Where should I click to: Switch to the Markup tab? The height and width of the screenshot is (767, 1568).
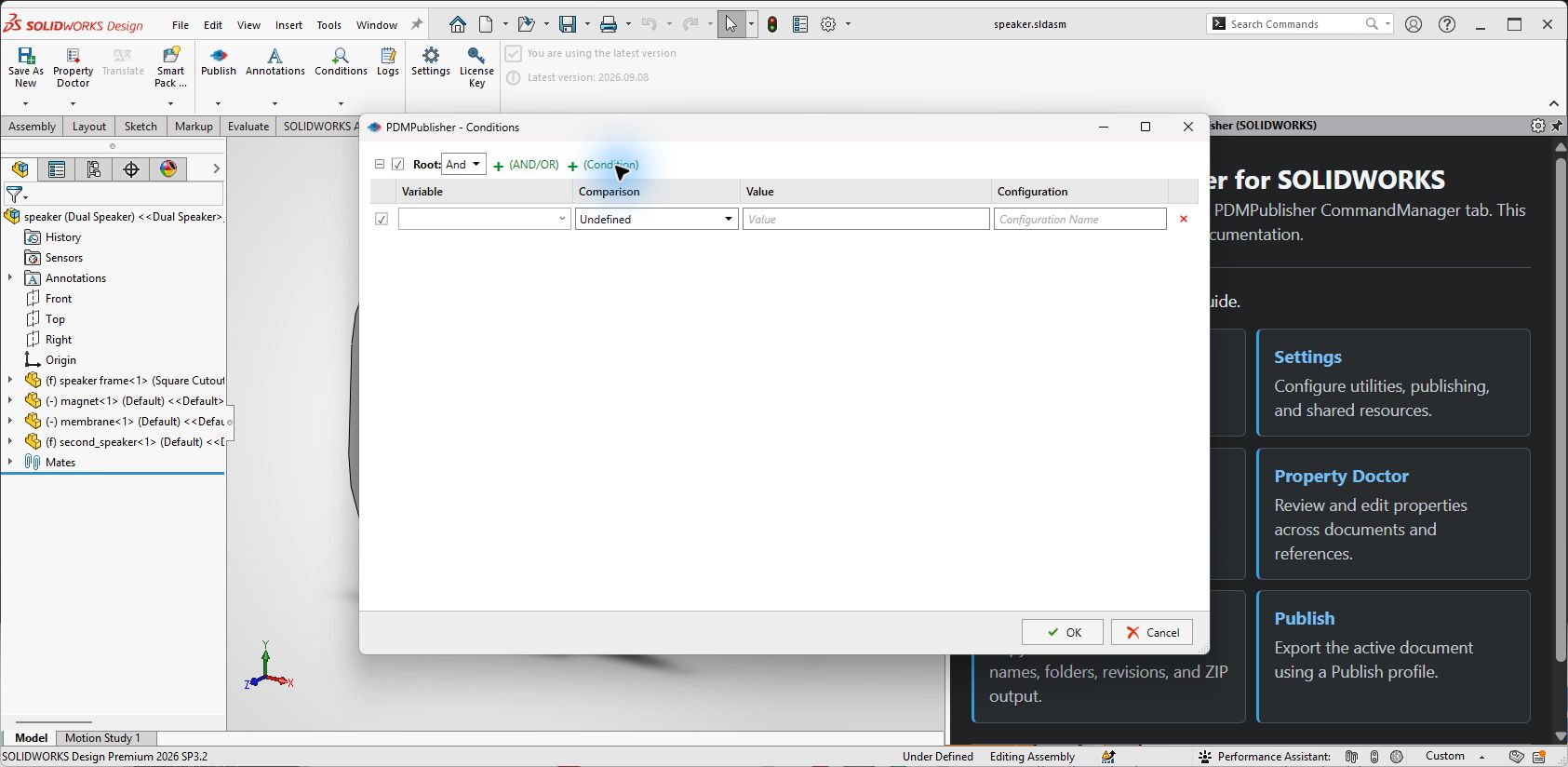[194, 127]
